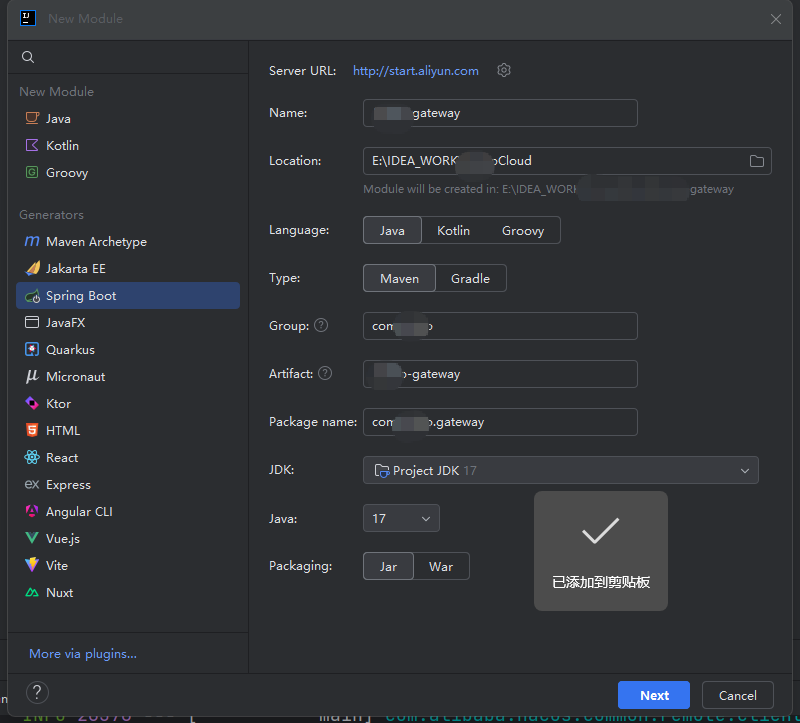Screen dimensions: 800x723
Task: Open the start.aliyun.com server URL link
Action: (416, 70)
